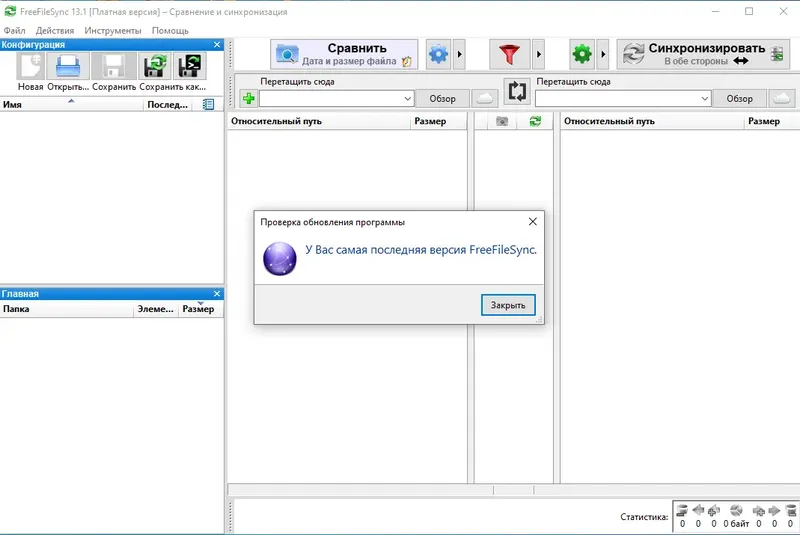
Task: Click the right-pointing update arrow statistics icon
Action: [774, 510]
